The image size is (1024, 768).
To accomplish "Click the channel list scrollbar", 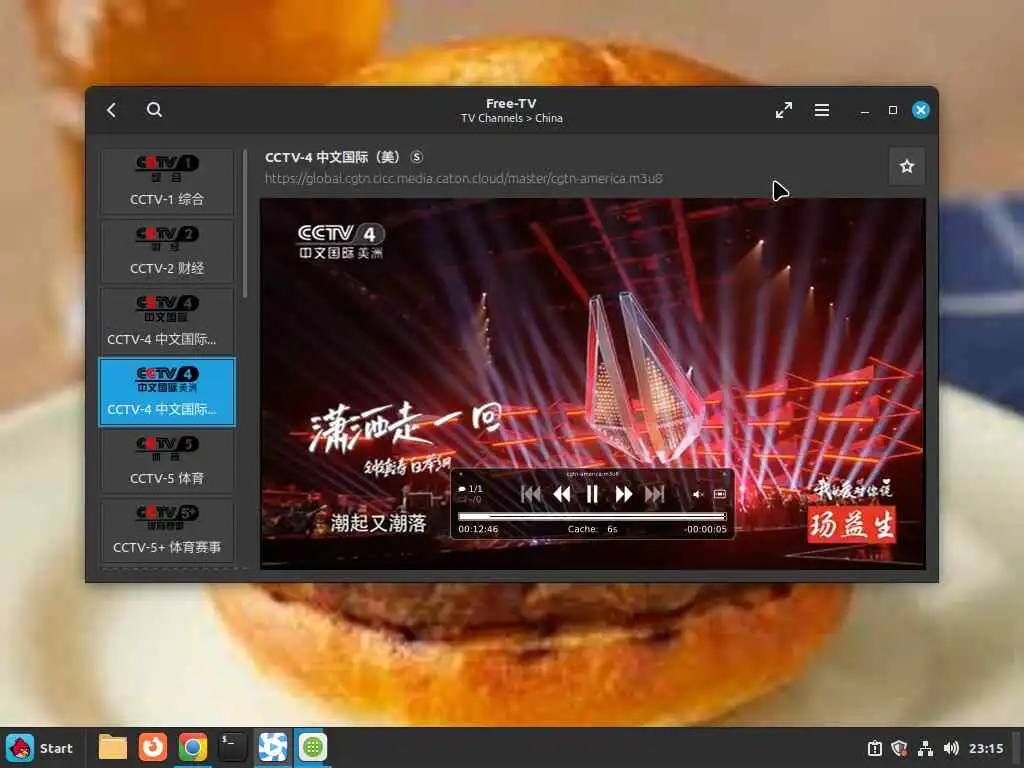I will pos(245,224).
